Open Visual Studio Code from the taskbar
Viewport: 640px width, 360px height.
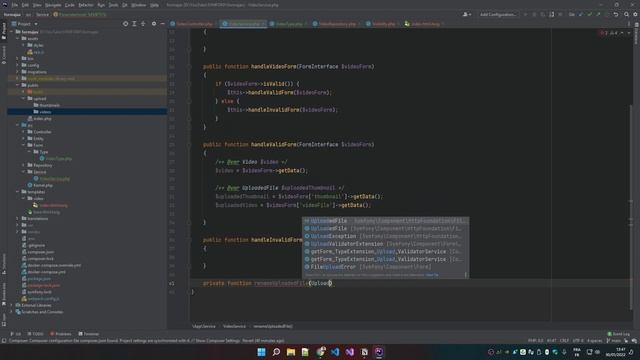point(335,352)
